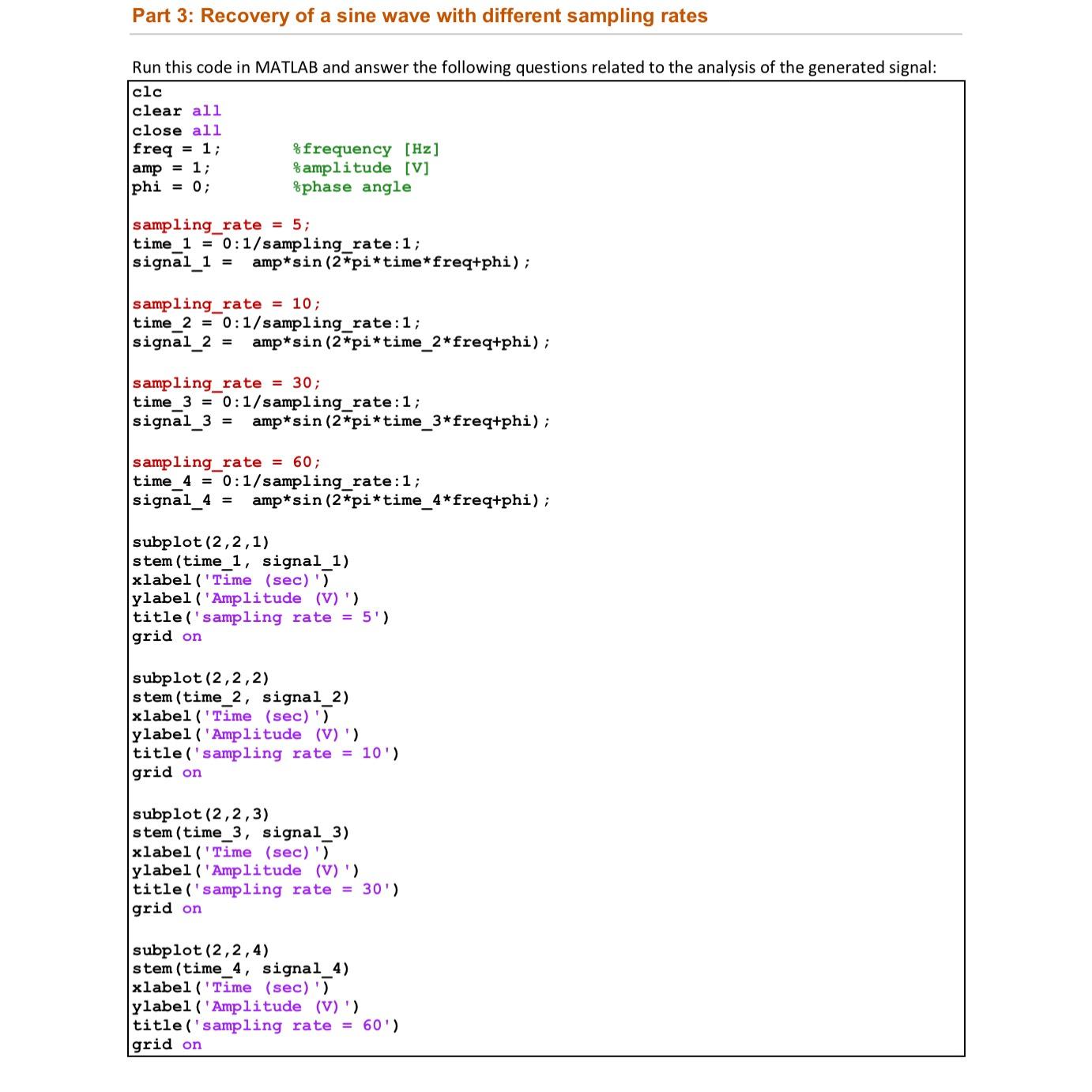Click the 'close all' statement

click(175, 130)
